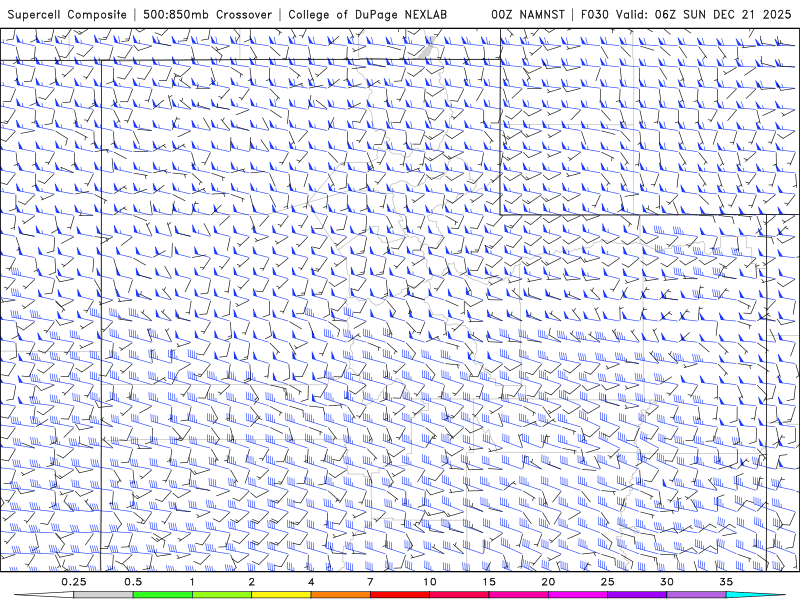Screen dimensions: 800x600
Task: Click the '0.25' legend value
Action: (x=74, y=582)
